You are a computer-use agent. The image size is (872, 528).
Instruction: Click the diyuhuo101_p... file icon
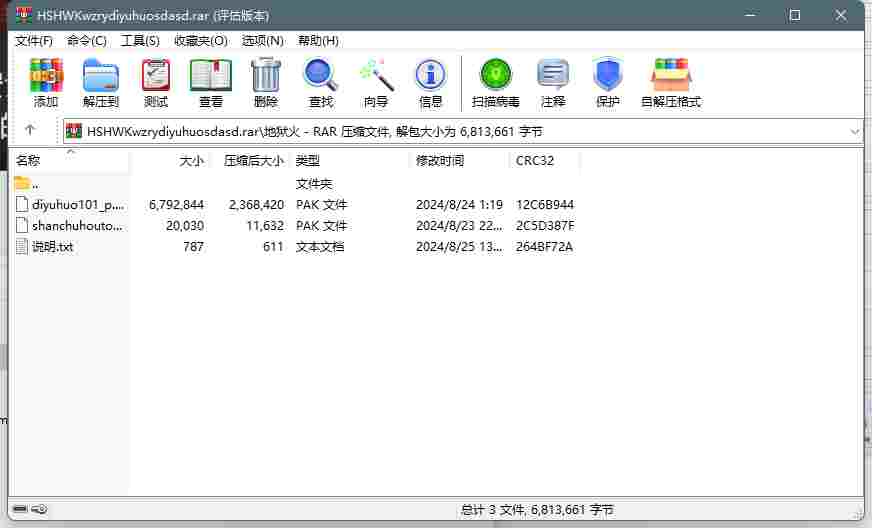[x=22, y=204]
